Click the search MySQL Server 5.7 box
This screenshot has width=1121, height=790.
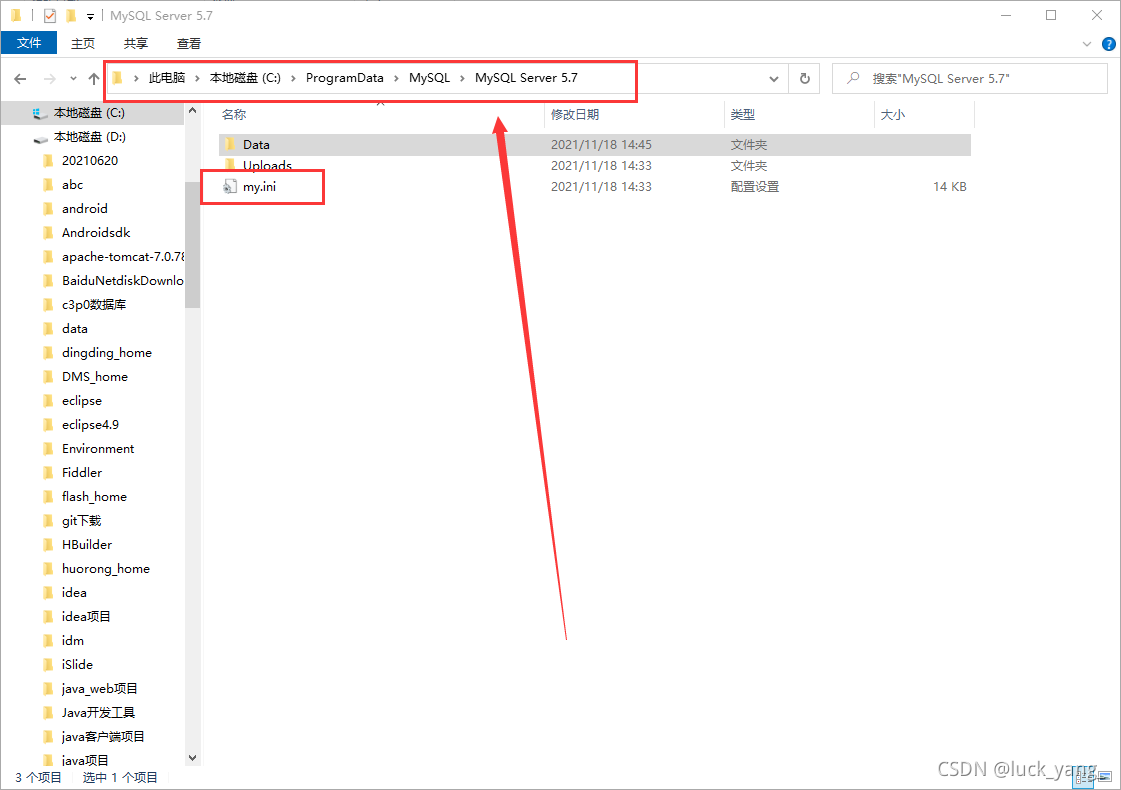coord(969,79)
